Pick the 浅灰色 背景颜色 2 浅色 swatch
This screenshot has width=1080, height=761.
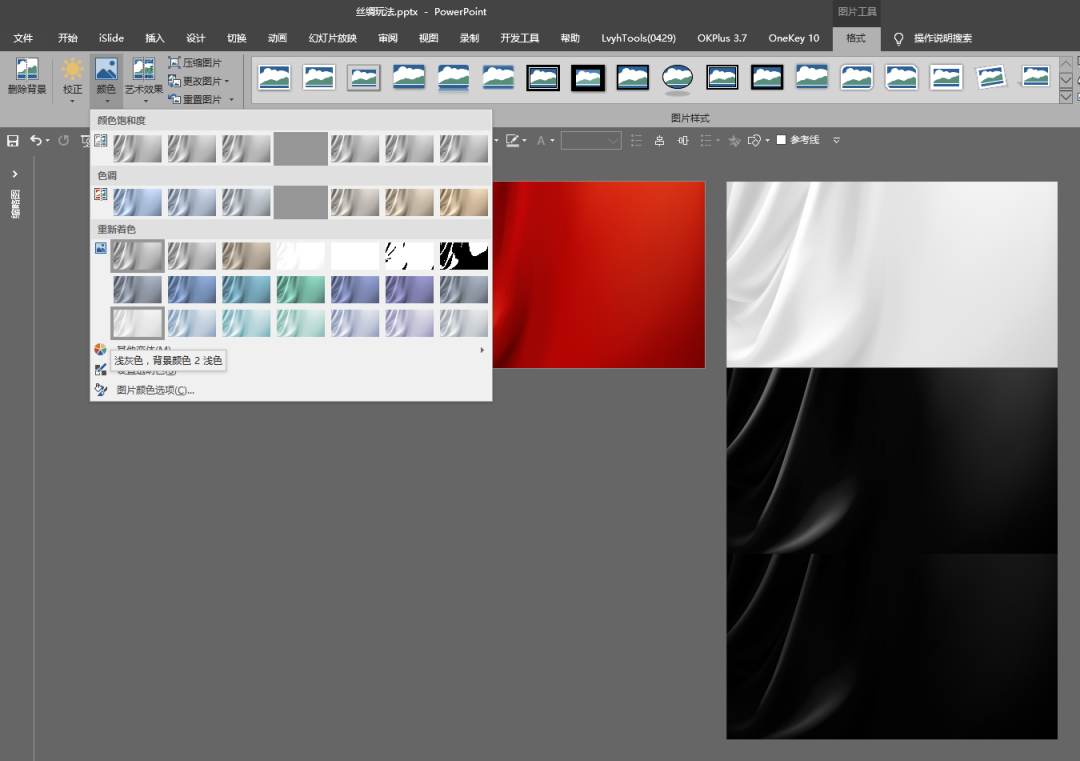coord(138,323)
